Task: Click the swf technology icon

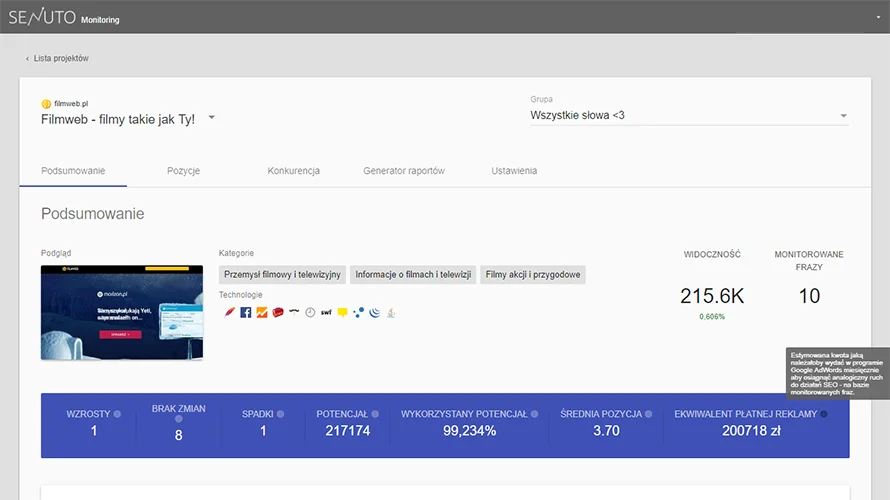Action: 326,312
